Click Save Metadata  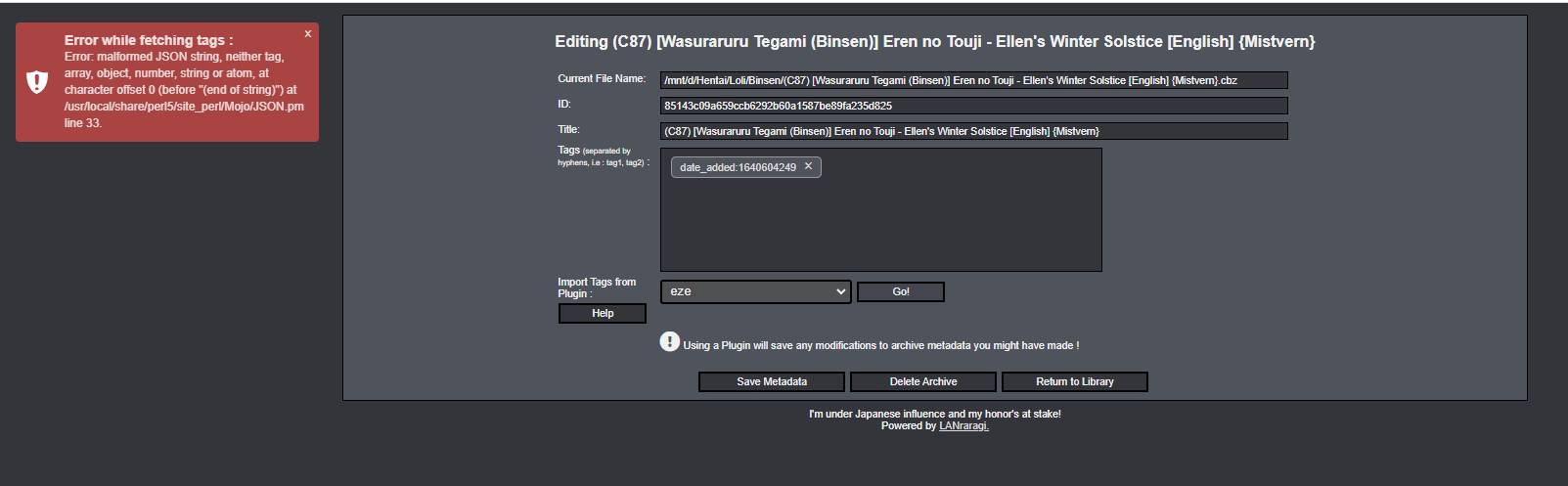772,381
